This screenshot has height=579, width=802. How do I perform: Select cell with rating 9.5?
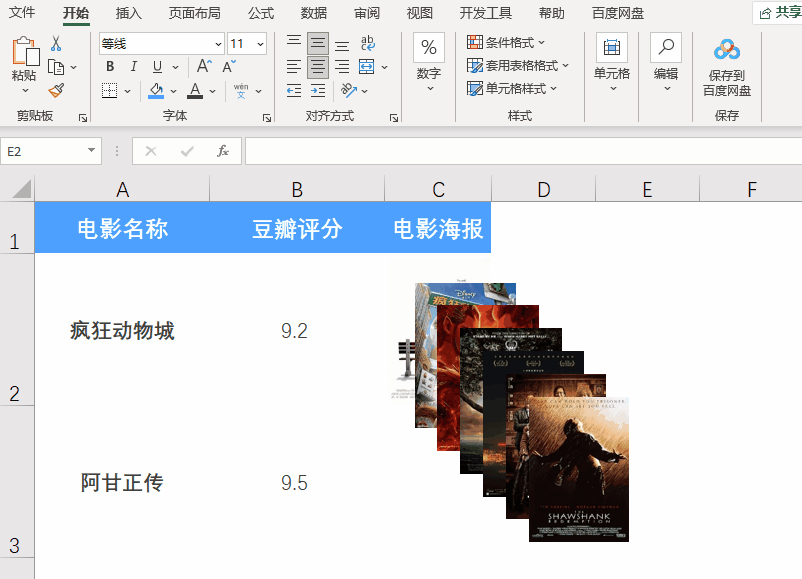coord(295,482)
